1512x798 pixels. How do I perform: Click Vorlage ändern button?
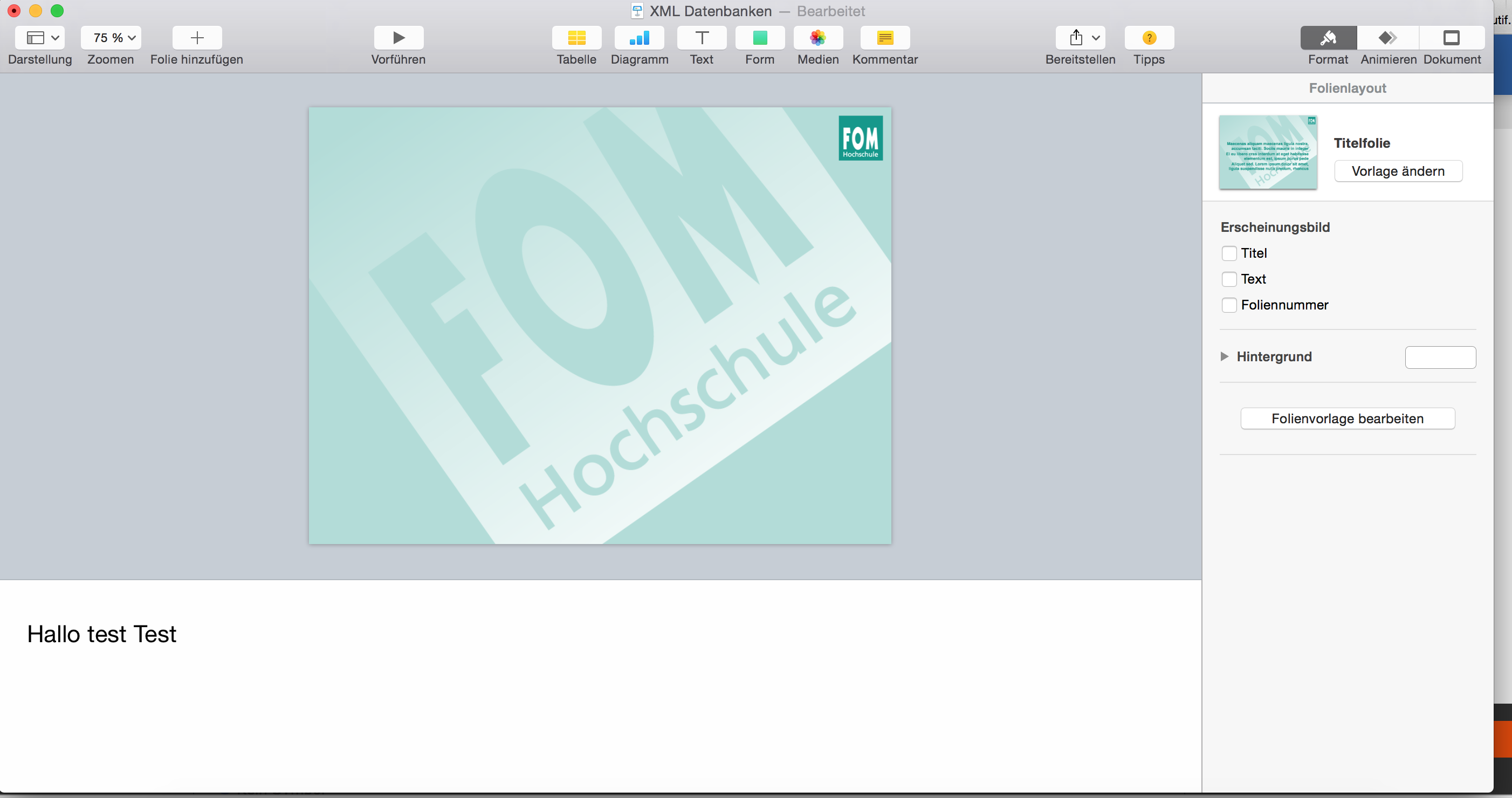1398,171
